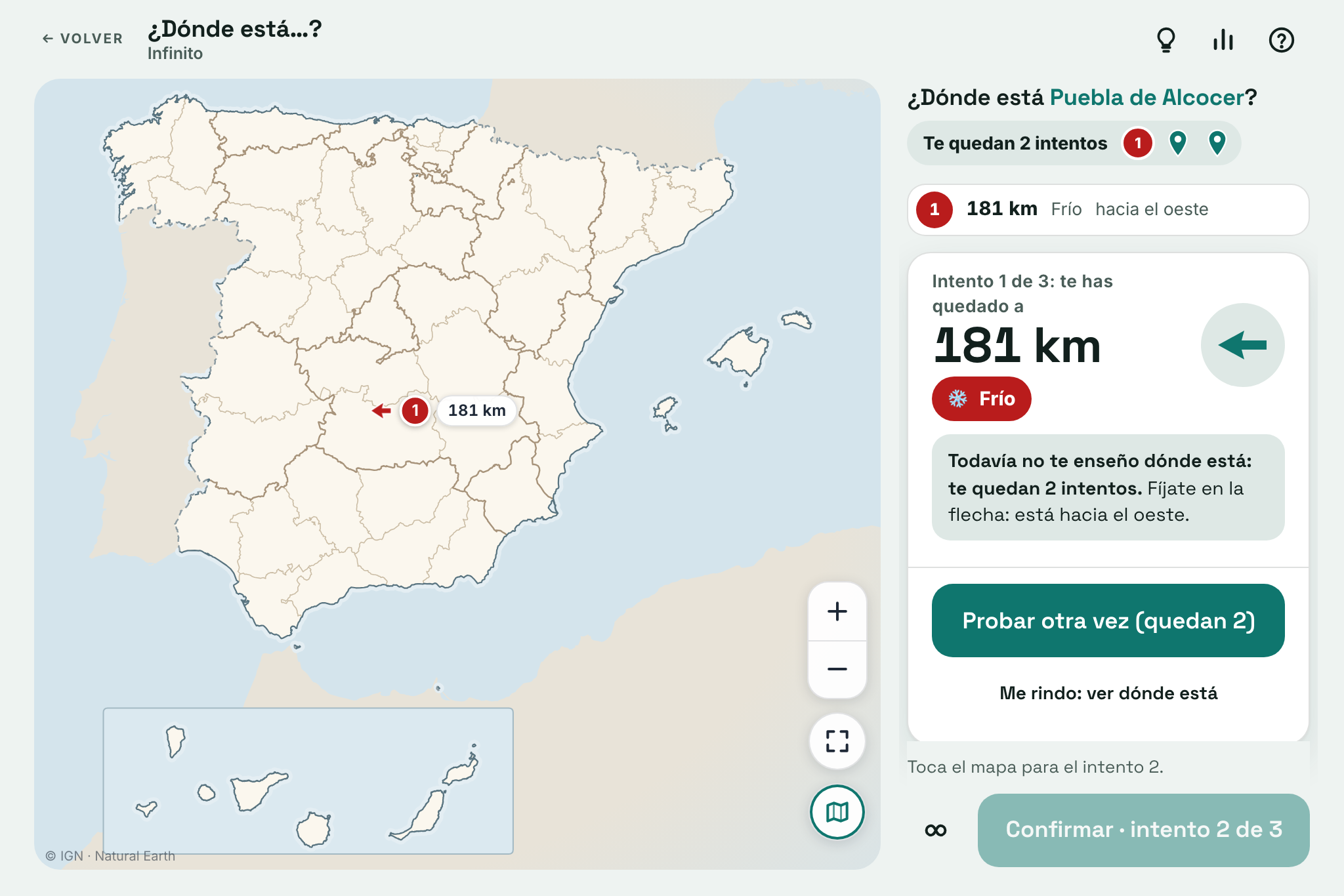
Task: Click the IGN · Natural Earth attribution
Action: [110, 856]
